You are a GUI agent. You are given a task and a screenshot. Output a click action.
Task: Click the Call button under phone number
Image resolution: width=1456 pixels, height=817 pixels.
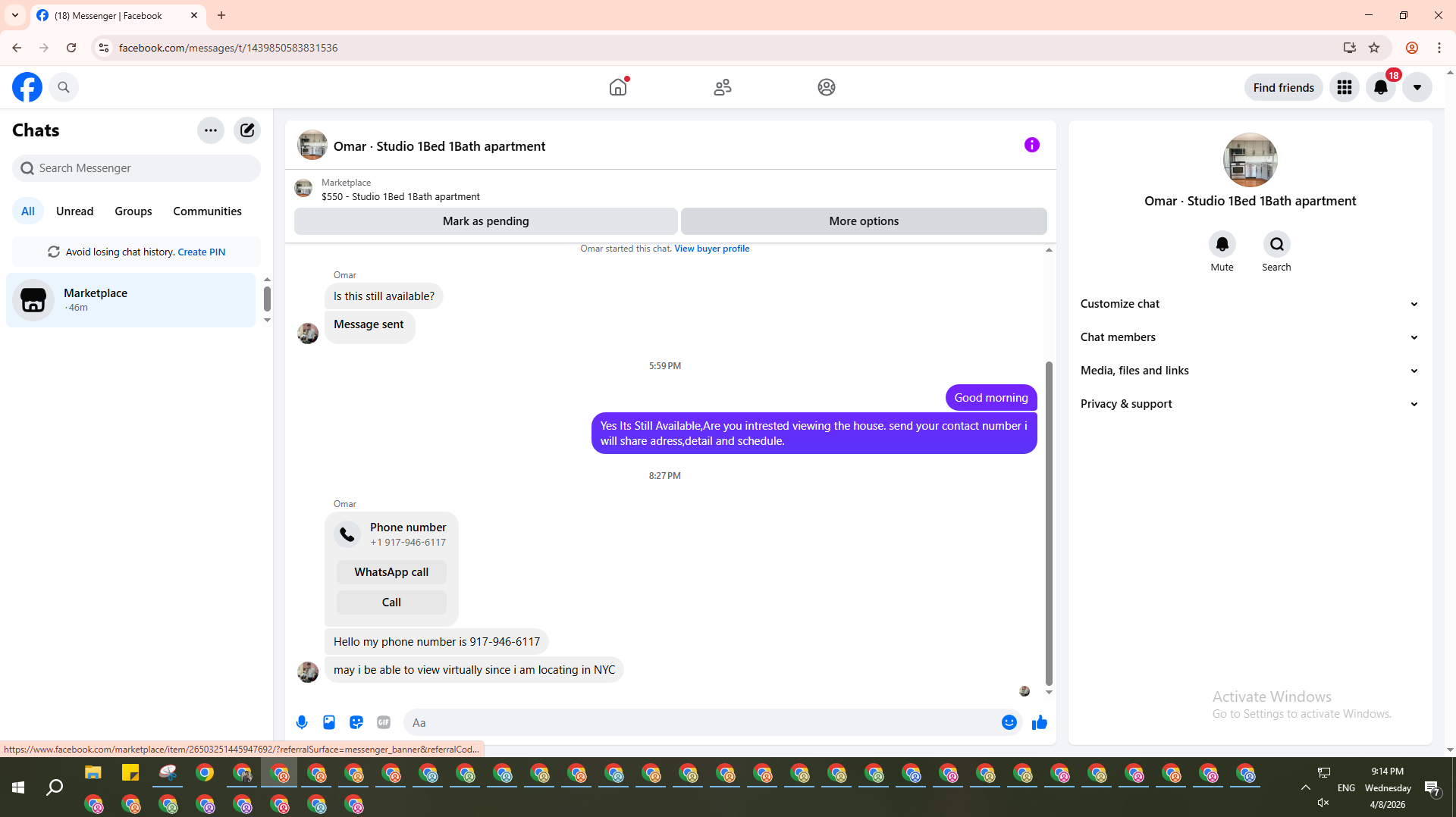[391, 603]
